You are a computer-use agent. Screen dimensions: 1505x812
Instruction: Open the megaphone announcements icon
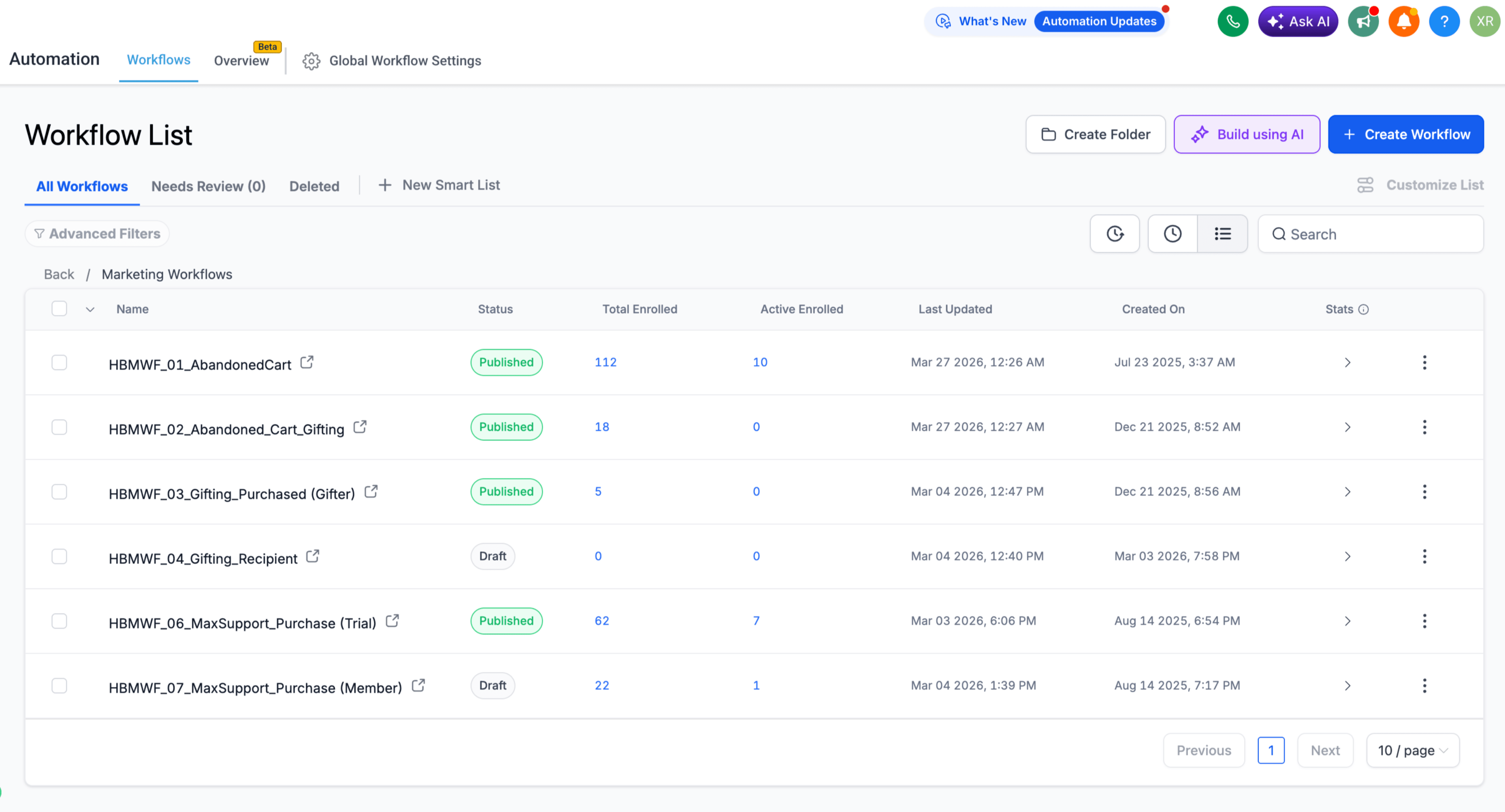tap(1363, 21)
